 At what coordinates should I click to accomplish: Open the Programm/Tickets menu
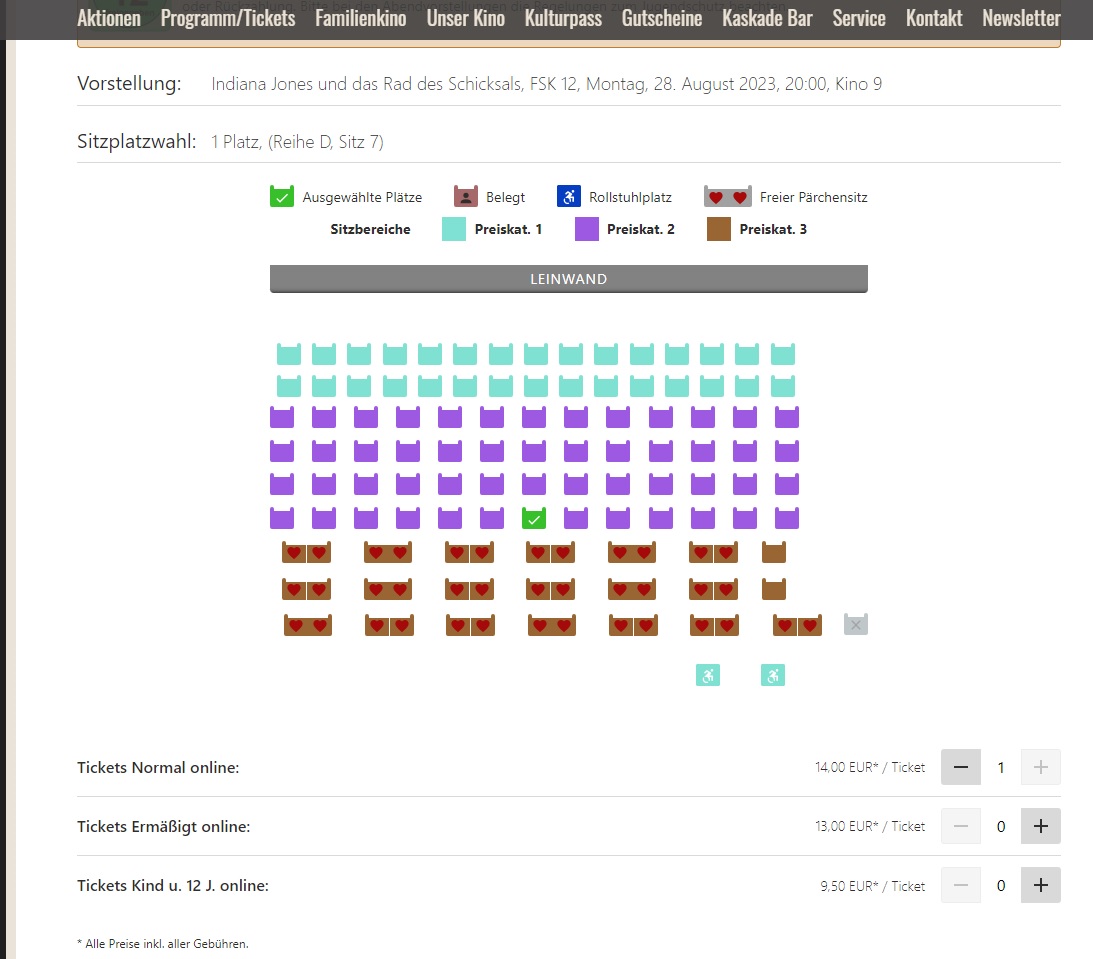pyautogui.click(x=228, y=18)
